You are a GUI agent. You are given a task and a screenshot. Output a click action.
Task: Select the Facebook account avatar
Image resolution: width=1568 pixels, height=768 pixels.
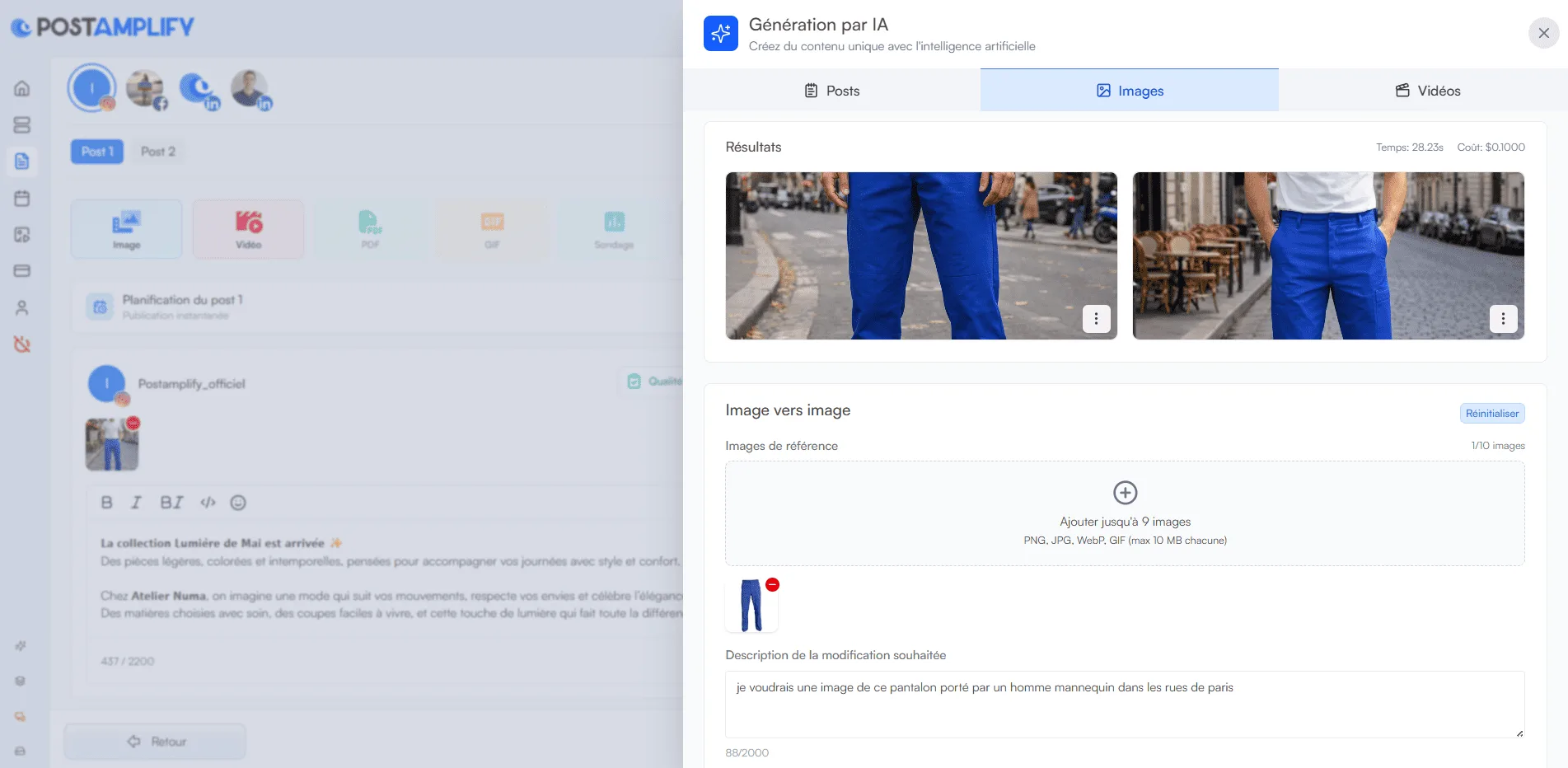(x=146, y=89)
